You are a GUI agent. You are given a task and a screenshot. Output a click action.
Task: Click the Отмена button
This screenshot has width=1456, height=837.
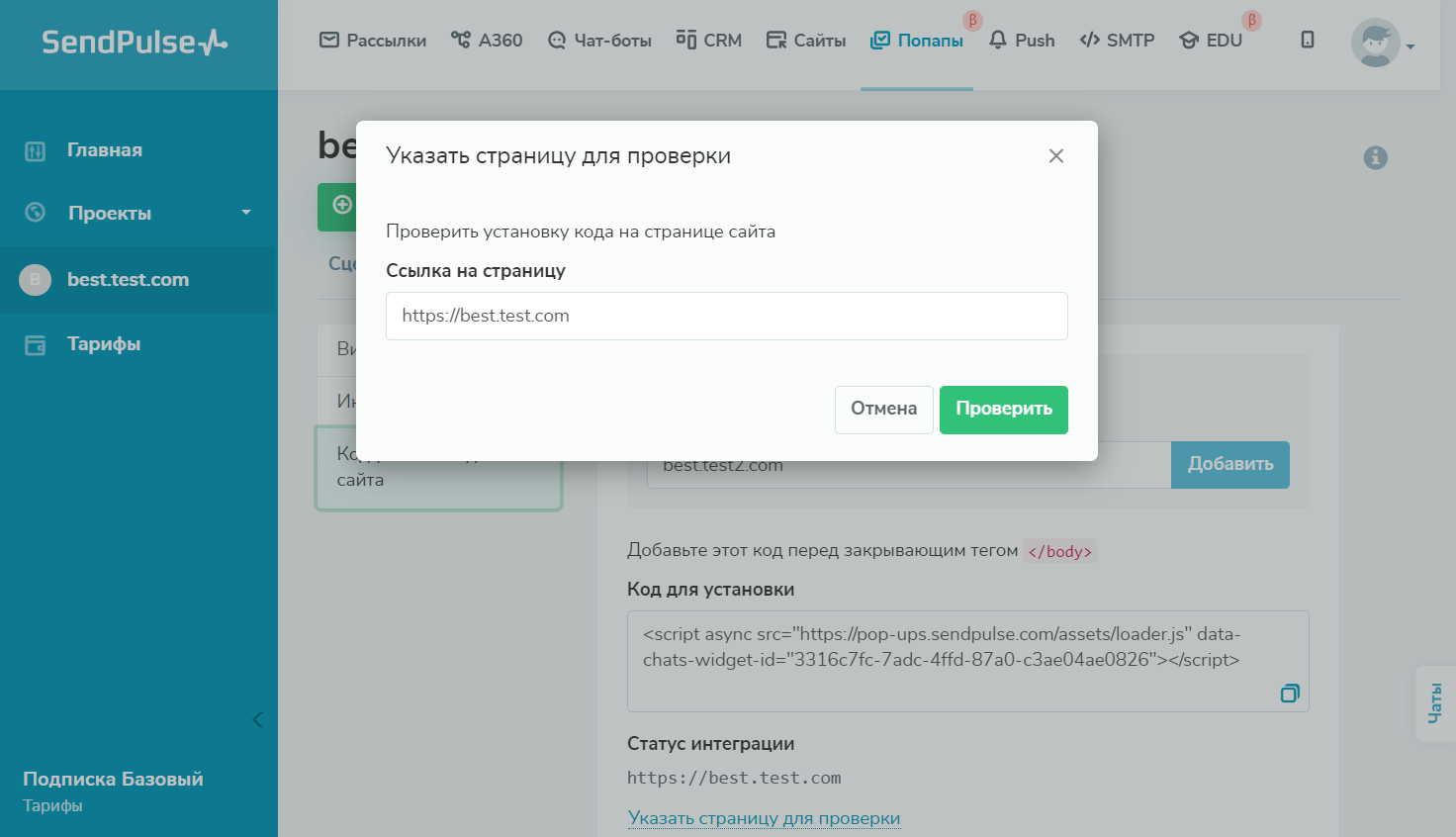coord(884,410)
